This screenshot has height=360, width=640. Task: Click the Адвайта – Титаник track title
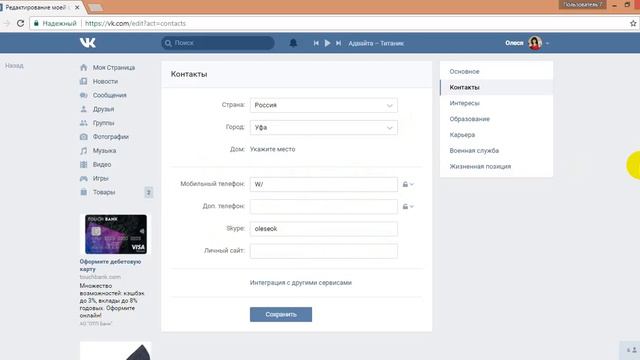pos(376,43)
